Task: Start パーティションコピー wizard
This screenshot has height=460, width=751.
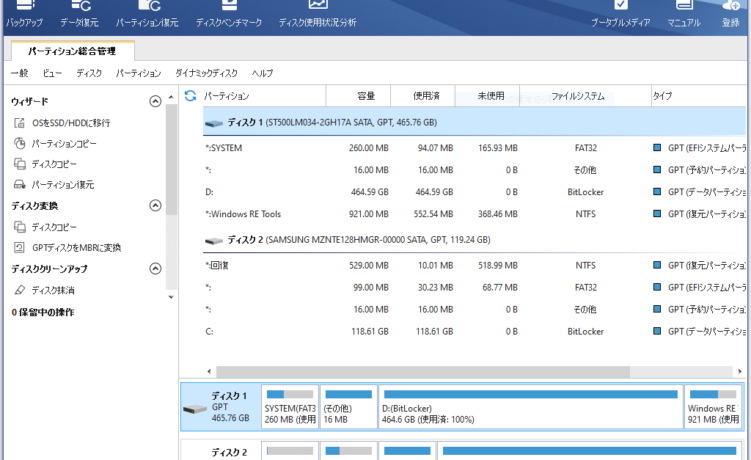Action: (x=55, y=143)
